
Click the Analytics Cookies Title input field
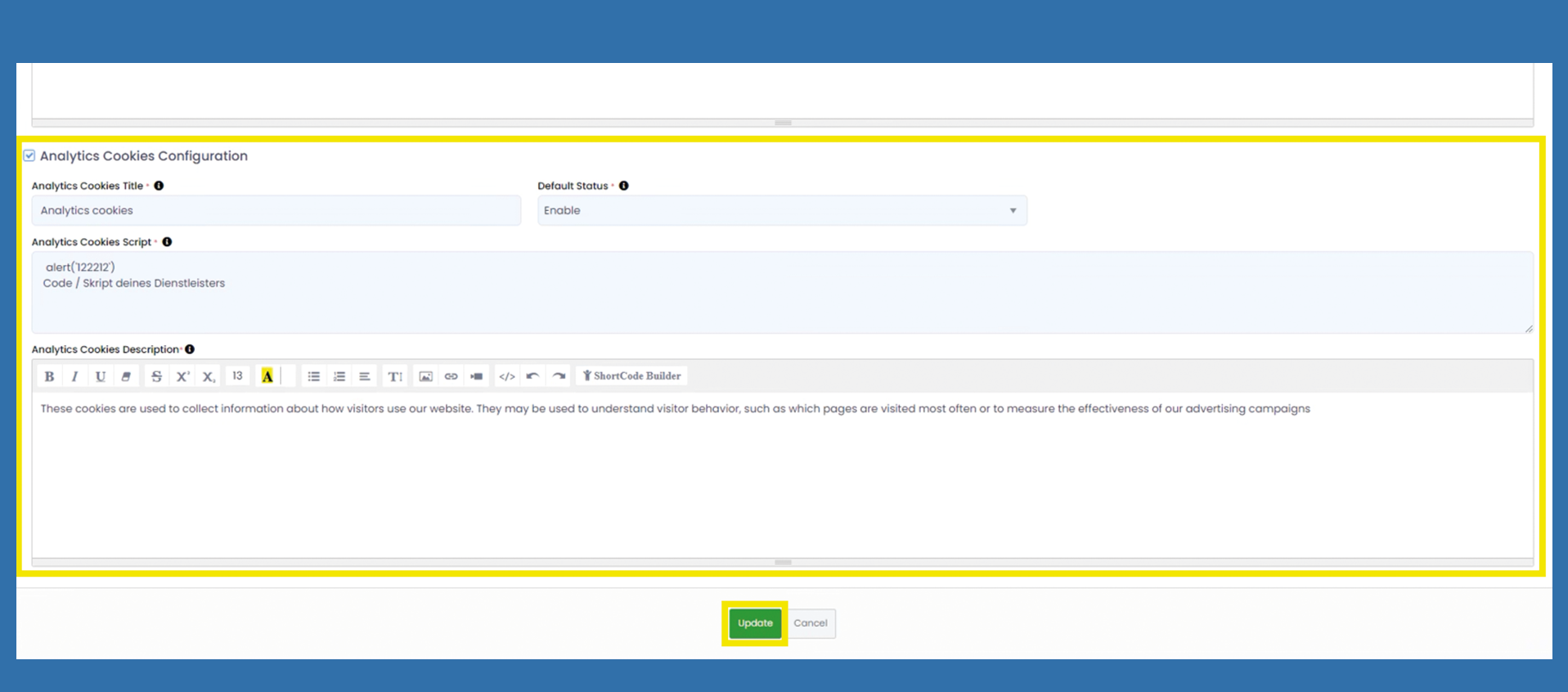pyautogui.click(x=276, y=210)
